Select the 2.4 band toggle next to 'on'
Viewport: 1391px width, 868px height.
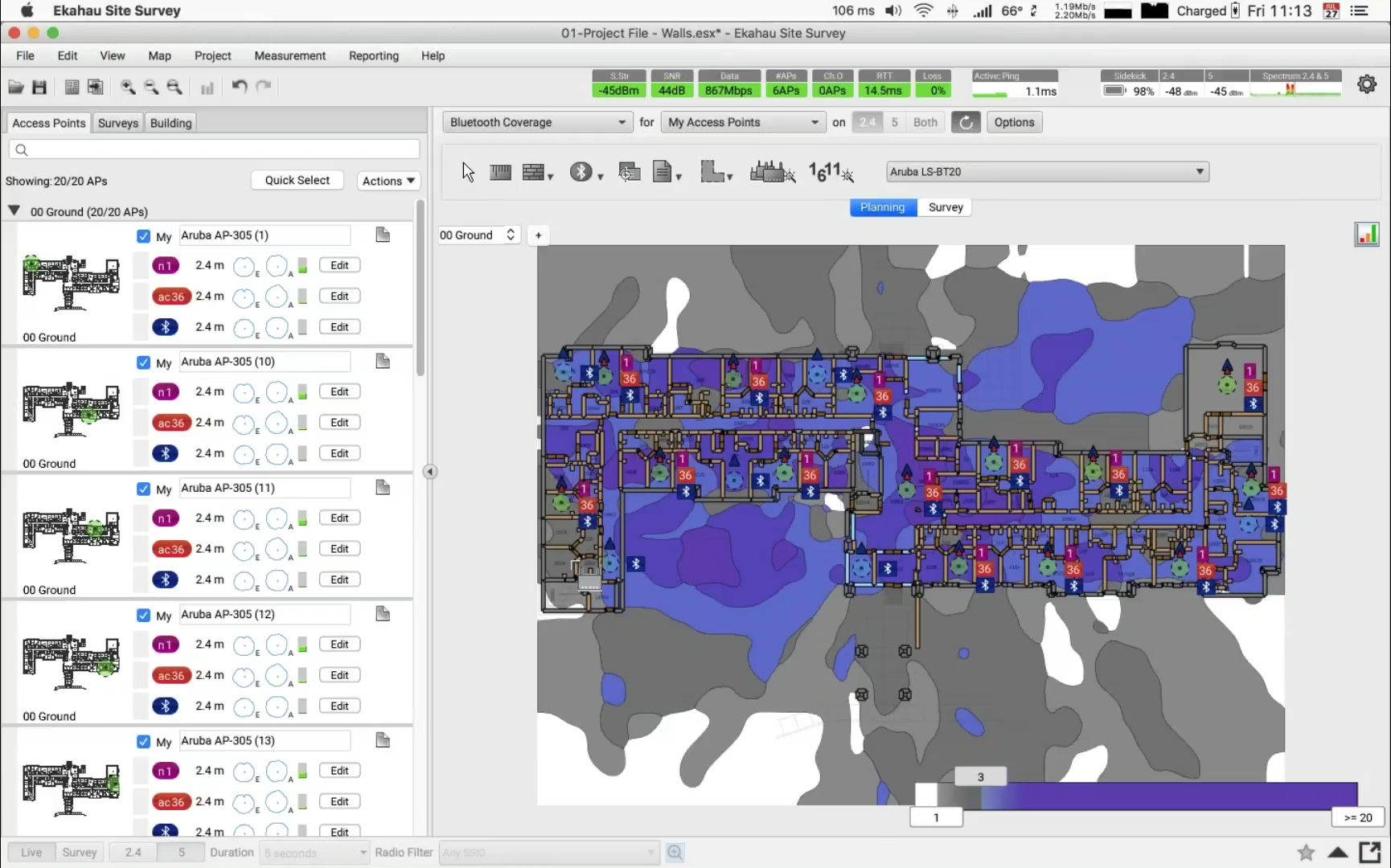[867, 122]
